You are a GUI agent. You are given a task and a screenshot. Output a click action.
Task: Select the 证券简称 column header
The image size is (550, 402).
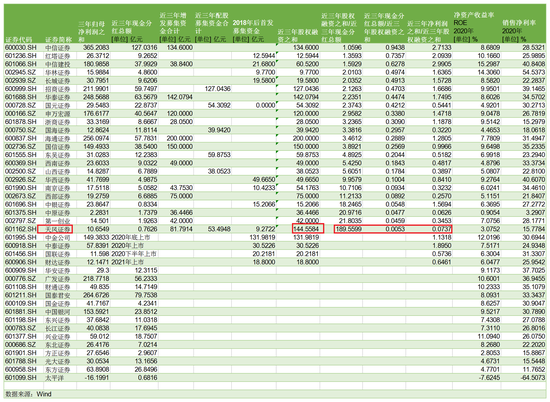coord(59,39)
